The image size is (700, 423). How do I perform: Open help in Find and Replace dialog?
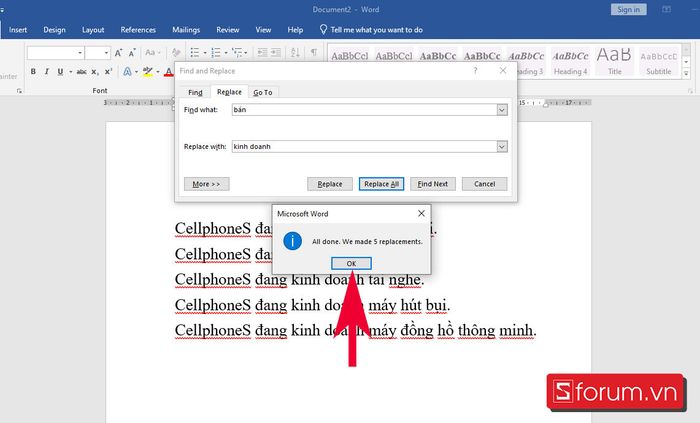click(x=475, y=70)
